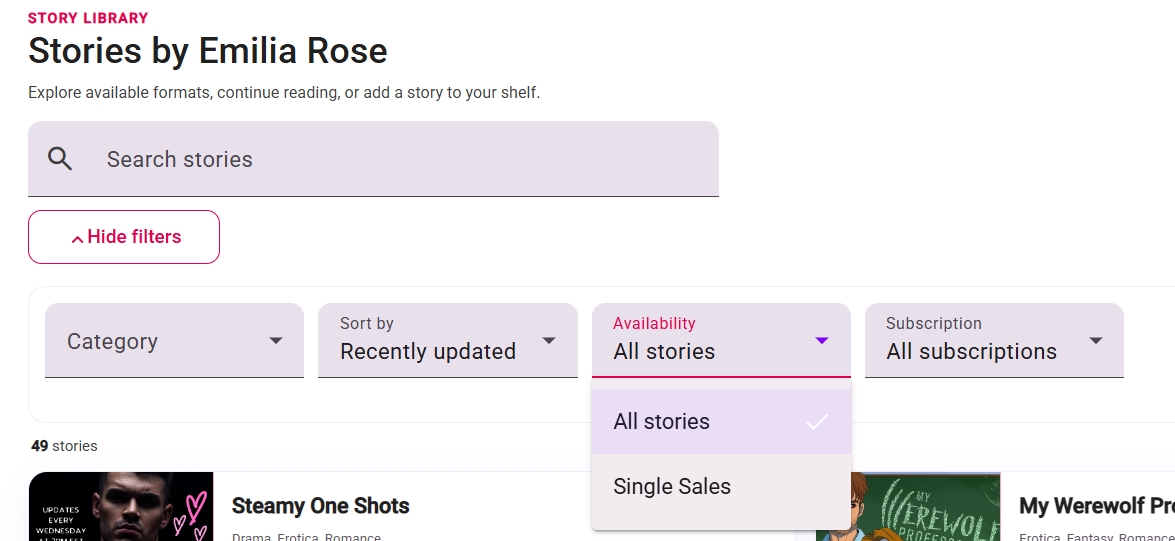Click the Category dropdown arrow
The width and height of the screenshot is (1175, 541).
276,341
